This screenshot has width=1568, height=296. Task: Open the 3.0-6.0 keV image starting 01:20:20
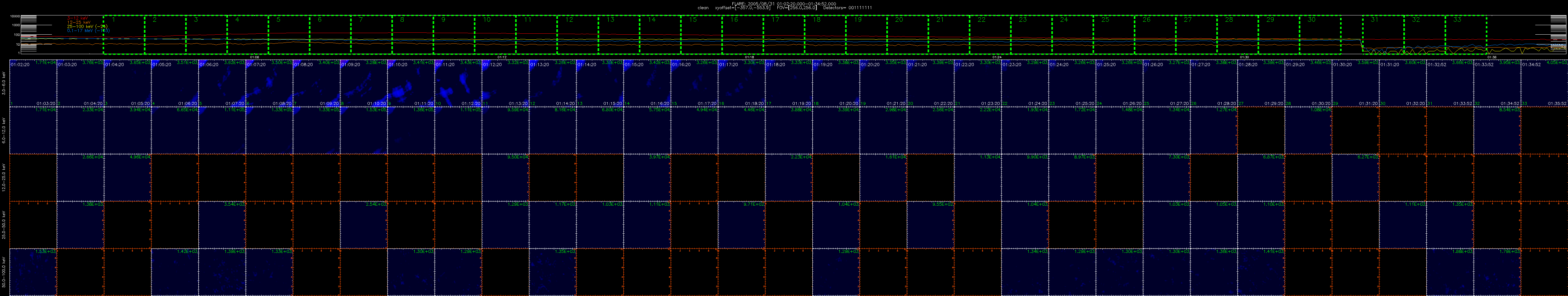(884, 83)
